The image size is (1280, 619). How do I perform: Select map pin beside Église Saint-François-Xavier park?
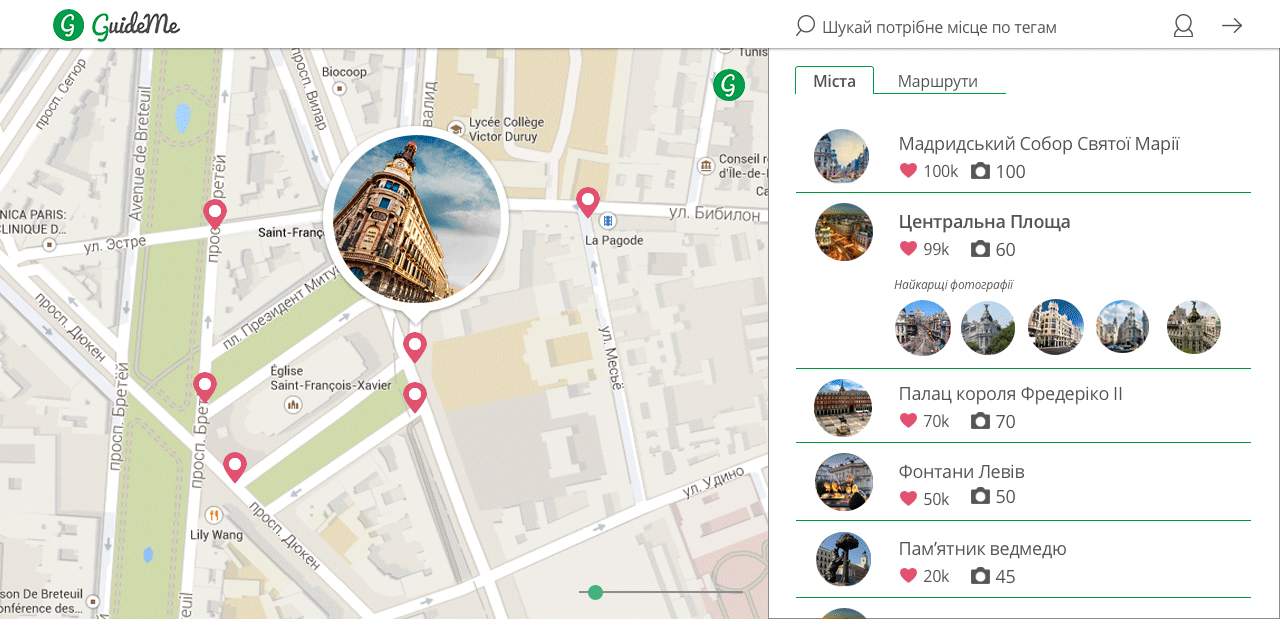pos(415,398)
